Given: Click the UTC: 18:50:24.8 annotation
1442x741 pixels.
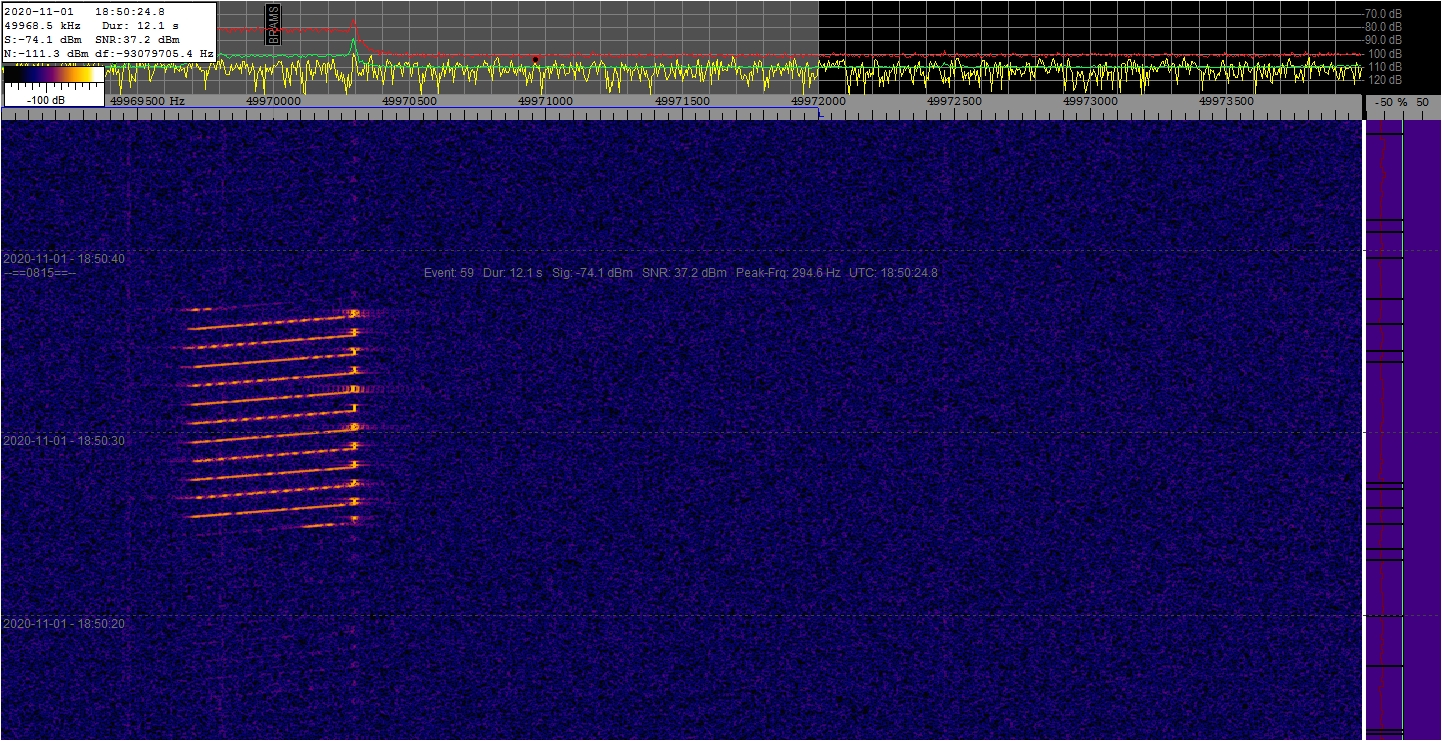Looking at the screenshot, I should [893, 272].
